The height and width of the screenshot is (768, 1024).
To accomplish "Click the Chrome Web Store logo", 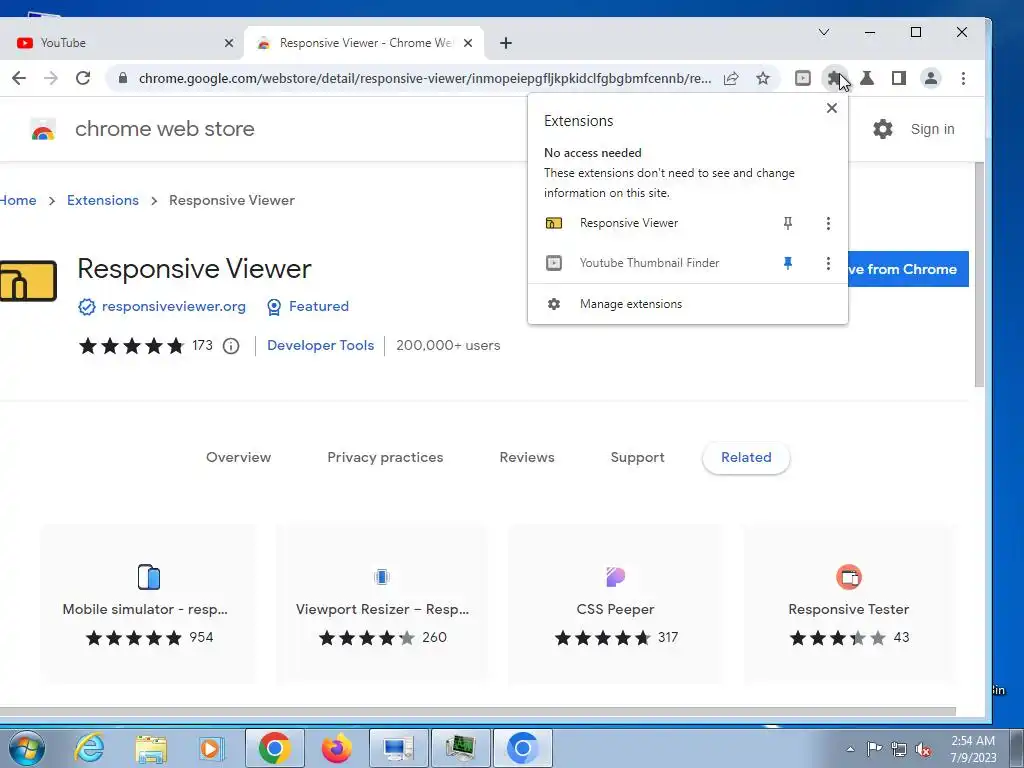I will pos(43,129).
